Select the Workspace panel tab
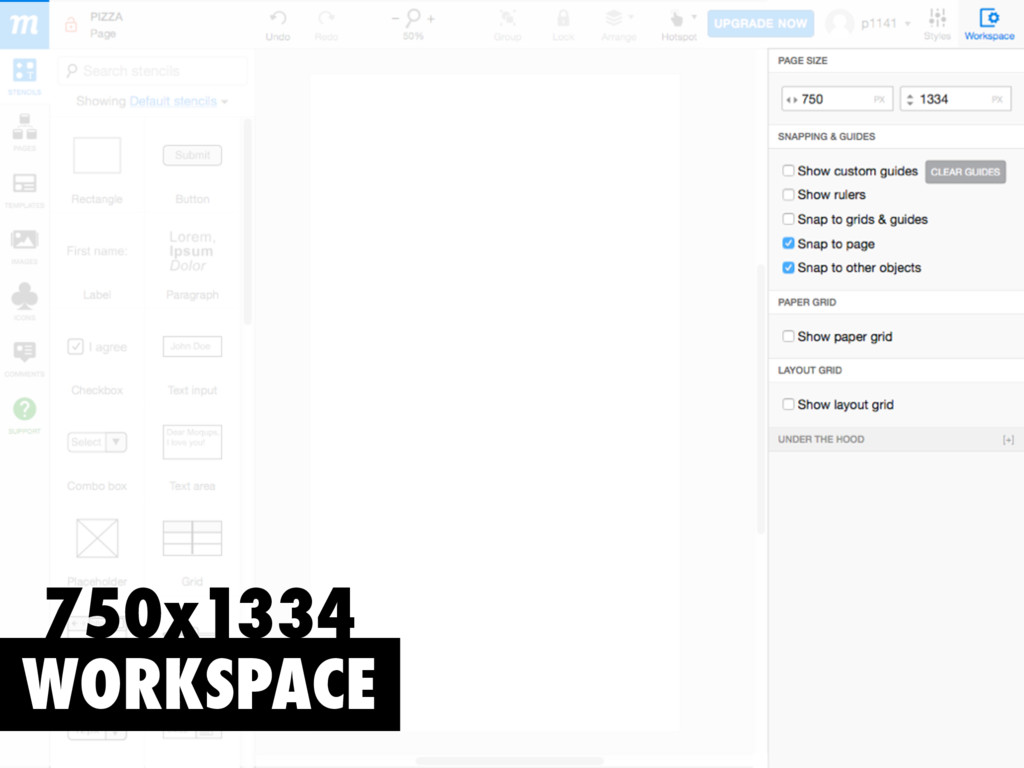This screenshot has height=768, width=1024. coord(989,25)
